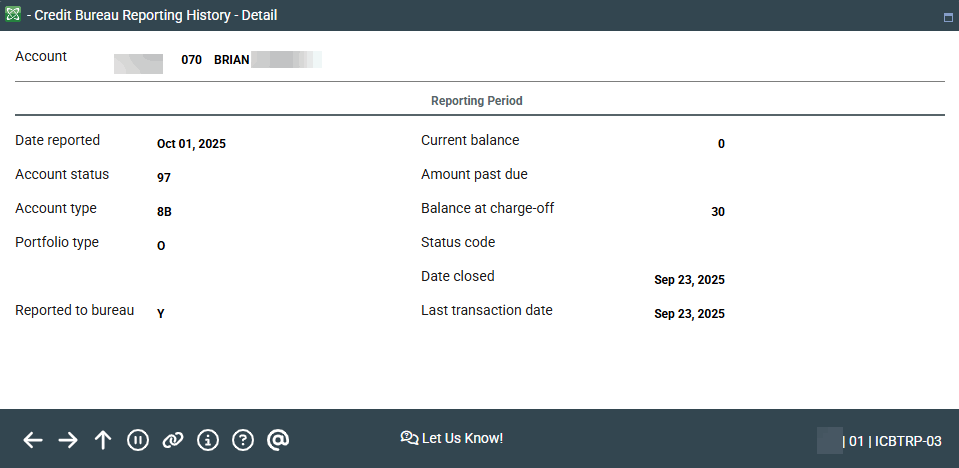The height and width of the screenshot is (468, 959).
Task: Click the forward arrow navigation icon
Action: (68, 440)
